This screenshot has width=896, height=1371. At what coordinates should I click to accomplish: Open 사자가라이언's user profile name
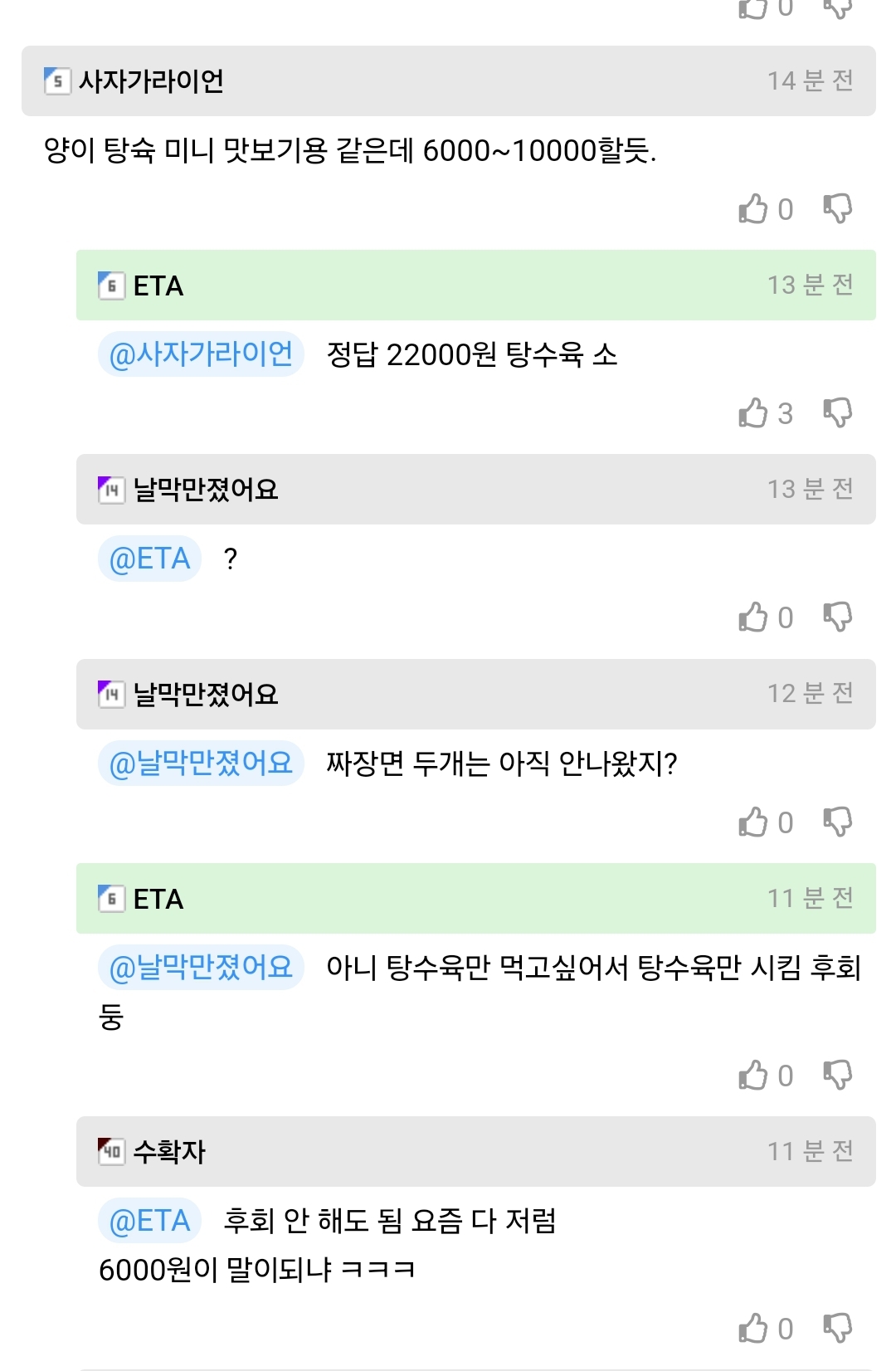point(151,81)
